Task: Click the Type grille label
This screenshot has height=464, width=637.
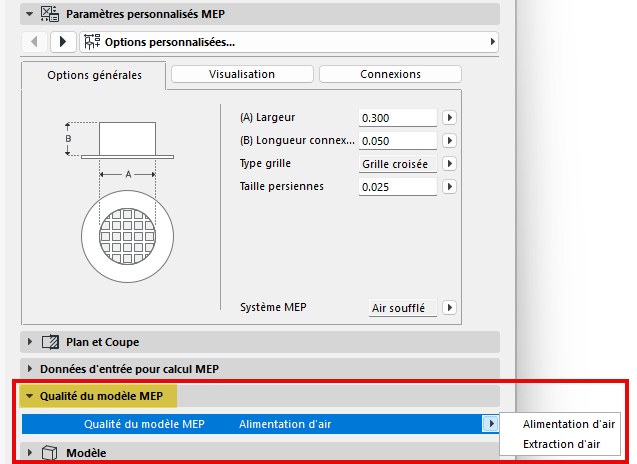Action: coord(265,164)
